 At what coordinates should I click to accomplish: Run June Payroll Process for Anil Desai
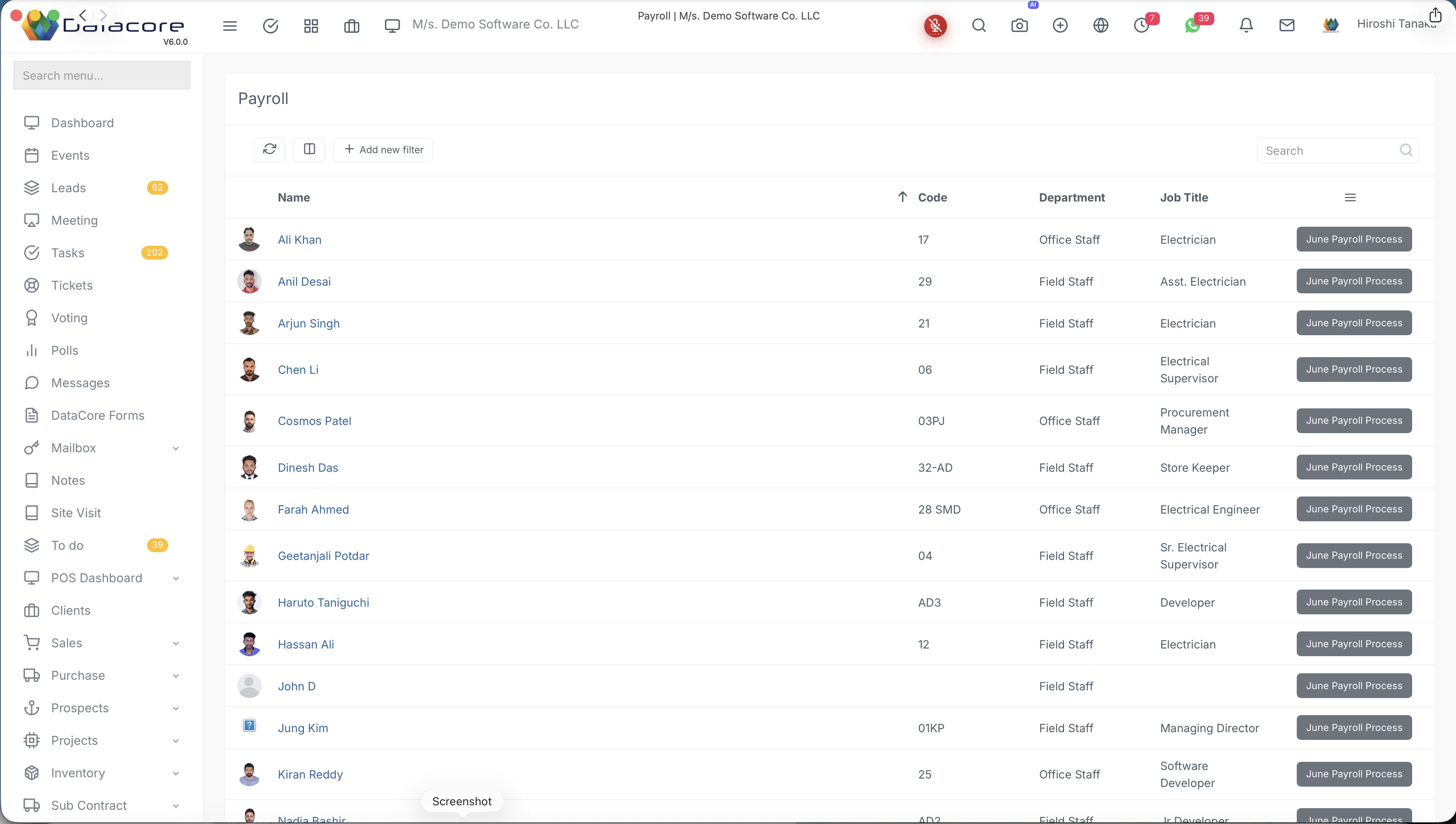tap(1354, 281)
